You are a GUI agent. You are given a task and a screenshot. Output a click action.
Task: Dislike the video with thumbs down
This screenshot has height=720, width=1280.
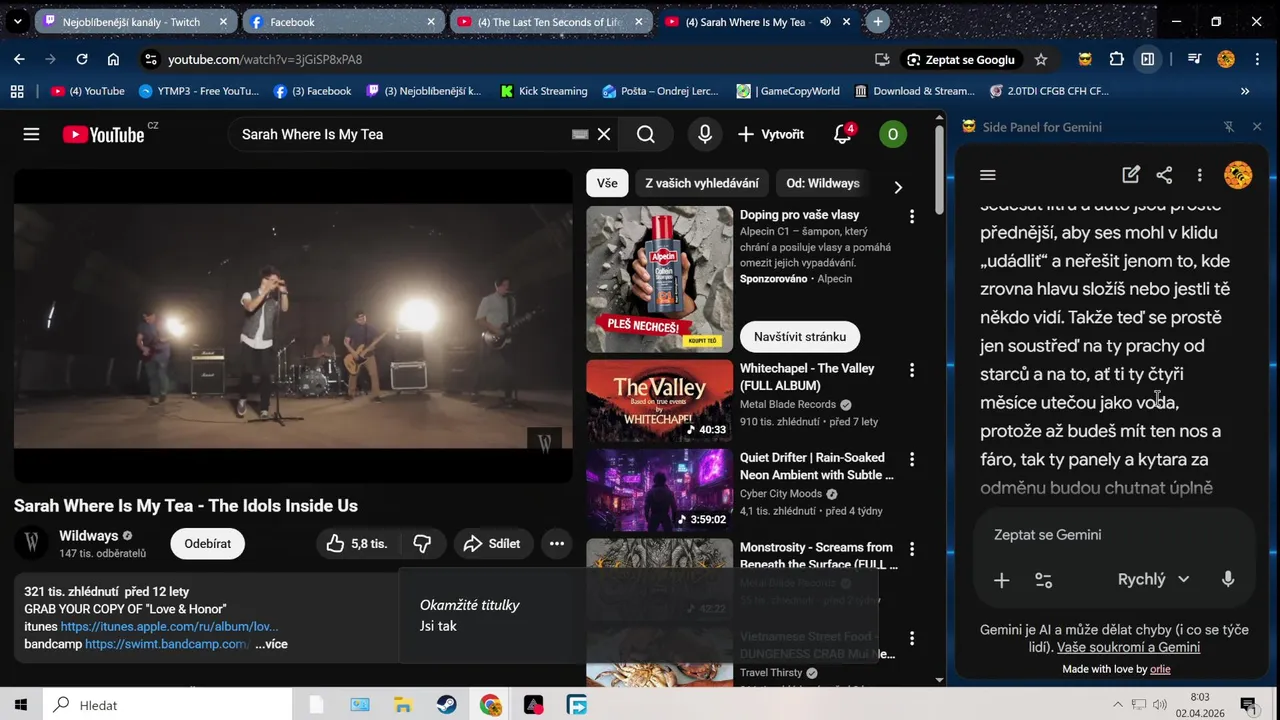tap(422, 543)
